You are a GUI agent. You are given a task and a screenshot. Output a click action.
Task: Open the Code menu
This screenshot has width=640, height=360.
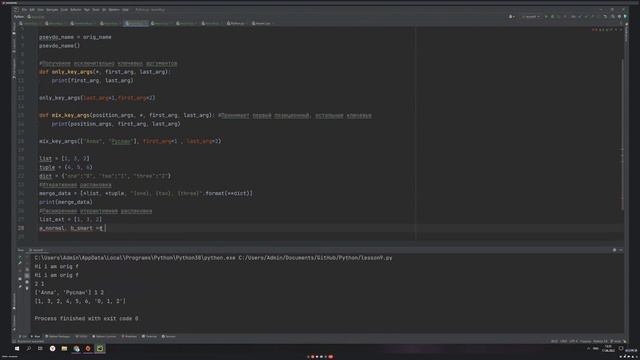point(64,9)
